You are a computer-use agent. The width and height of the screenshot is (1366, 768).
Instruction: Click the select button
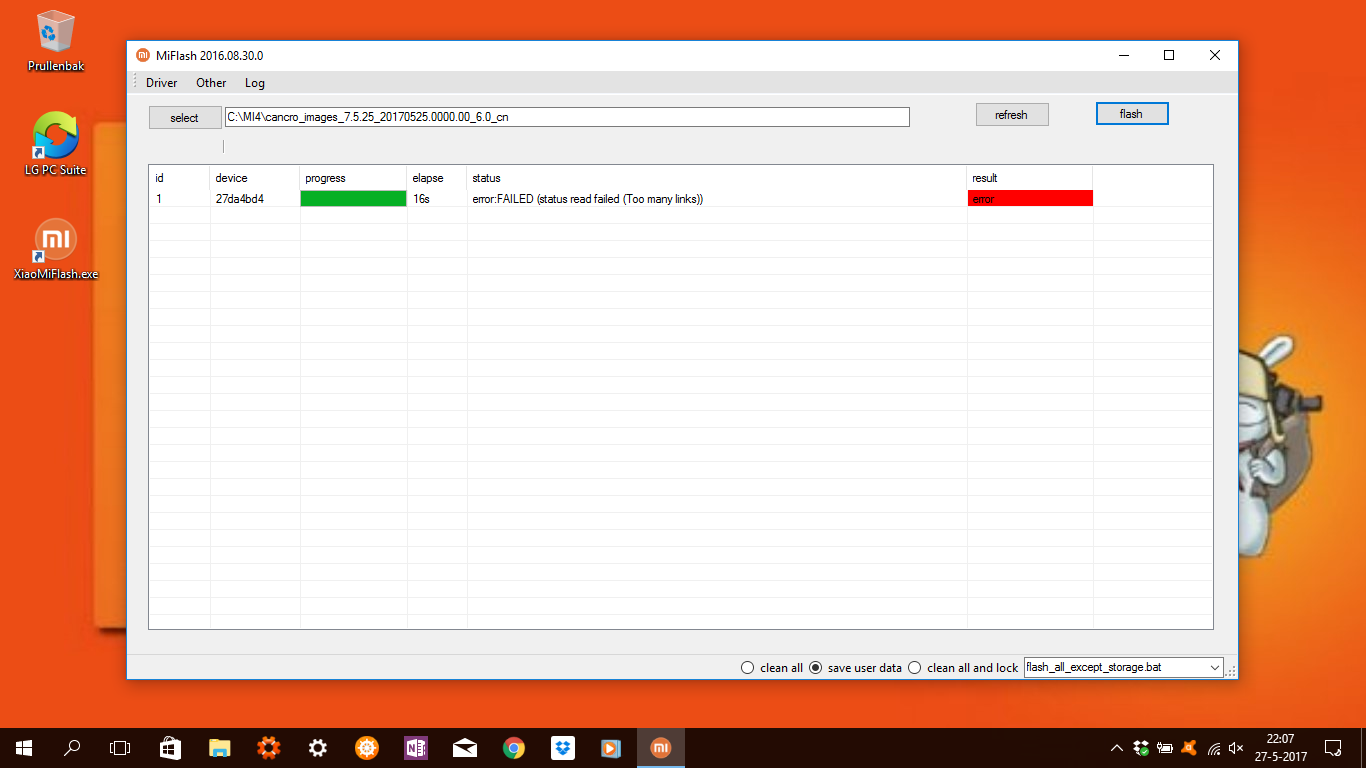pyautogui.click(x=185, y=118)
